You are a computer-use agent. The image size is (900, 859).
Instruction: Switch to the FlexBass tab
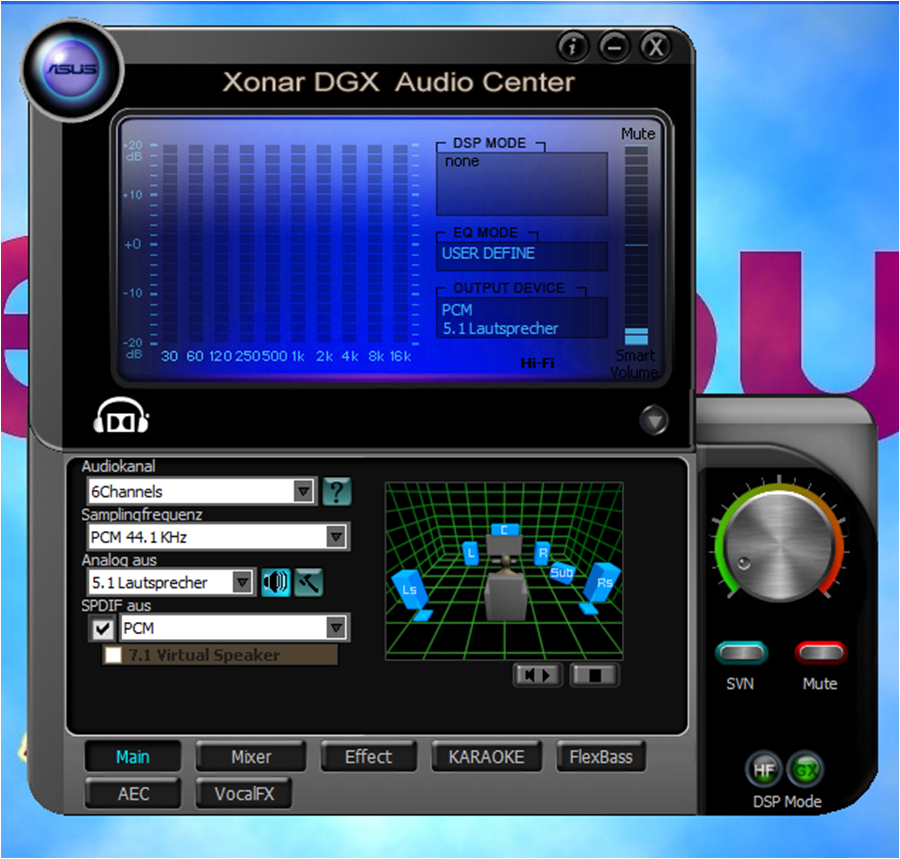600,757
